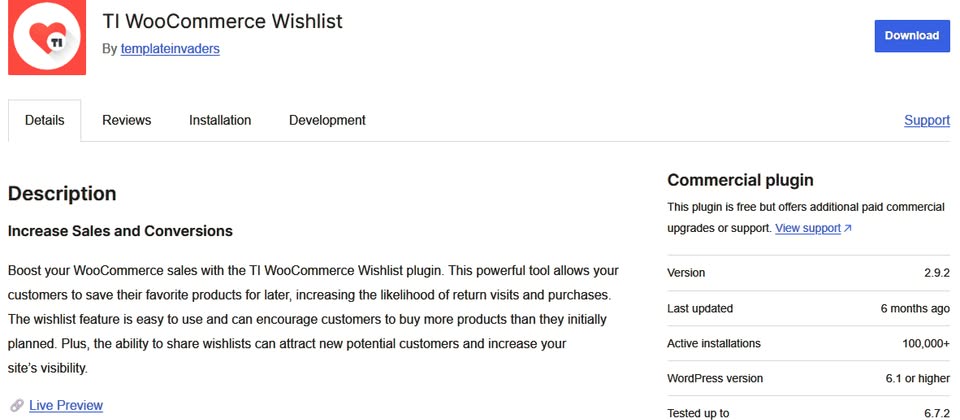Click the Active installations 100,000+ row
This screenshot has width=960, height=420.
(x=809, y=343)
